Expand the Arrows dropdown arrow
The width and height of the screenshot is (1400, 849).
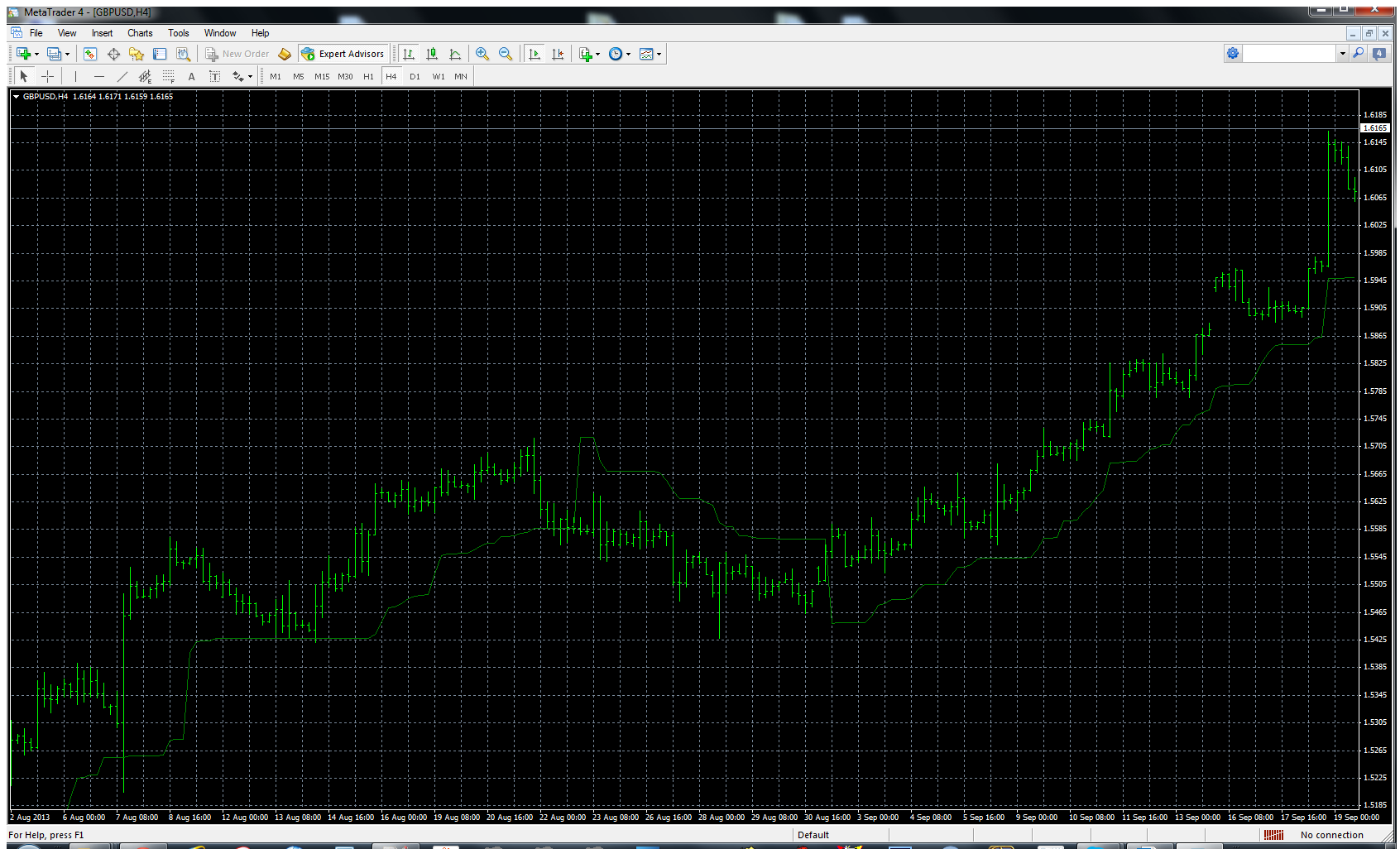[250, 76]
